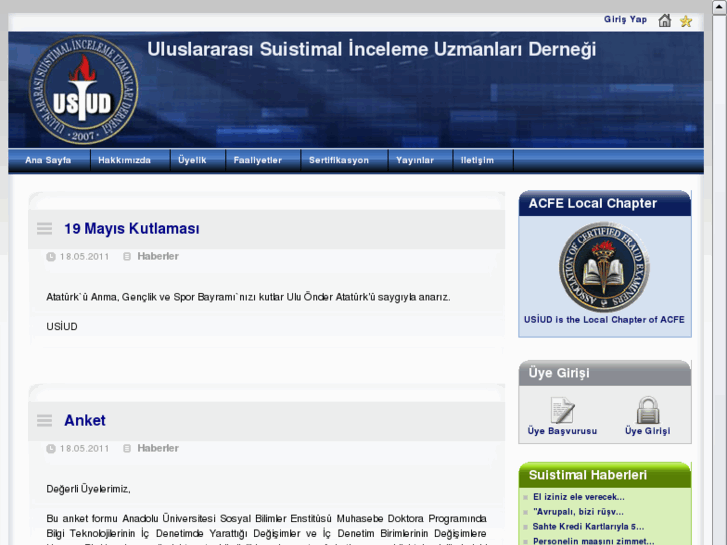The image size is (727, 545).
Task: Click the vertical scrollbar up arrow
Action: (720, 7)
